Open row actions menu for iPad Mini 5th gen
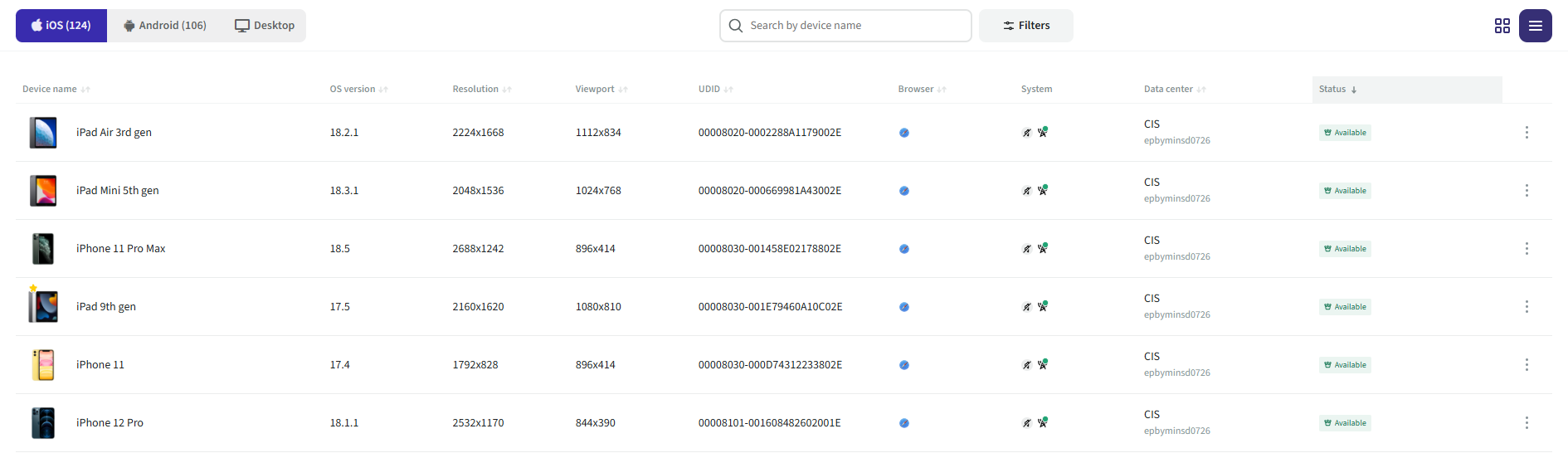Image resolution: width=1568 pixels, height=453 pixels. [1527, 191]
